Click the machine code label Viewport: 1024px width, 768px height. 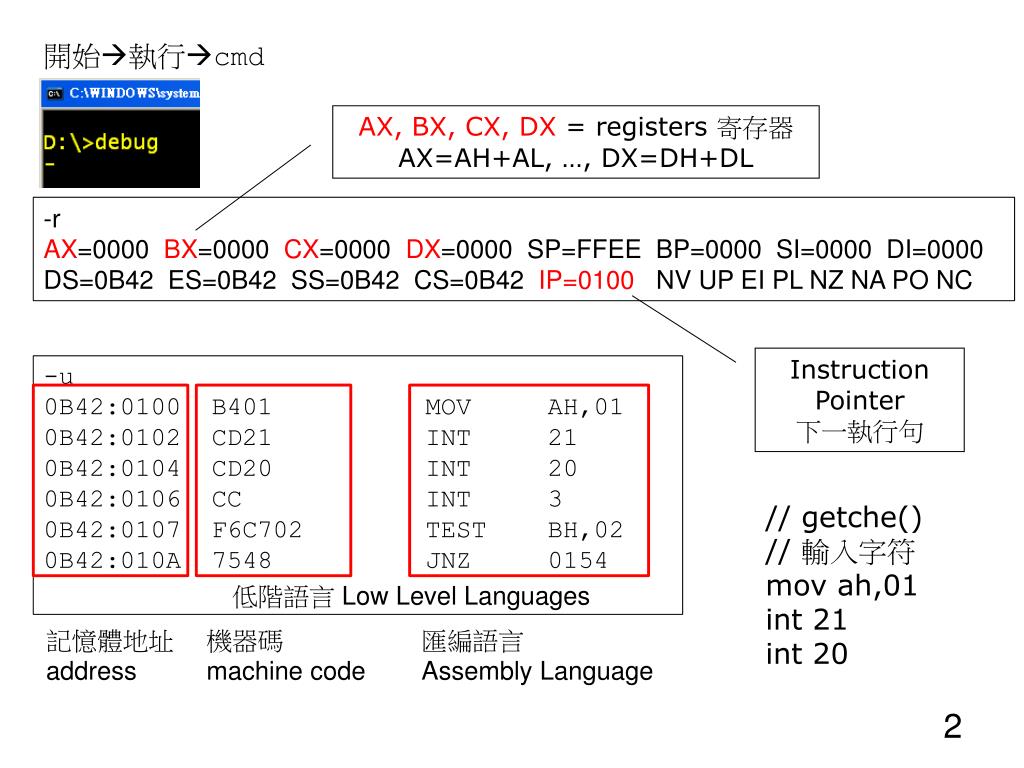point(286,671)
